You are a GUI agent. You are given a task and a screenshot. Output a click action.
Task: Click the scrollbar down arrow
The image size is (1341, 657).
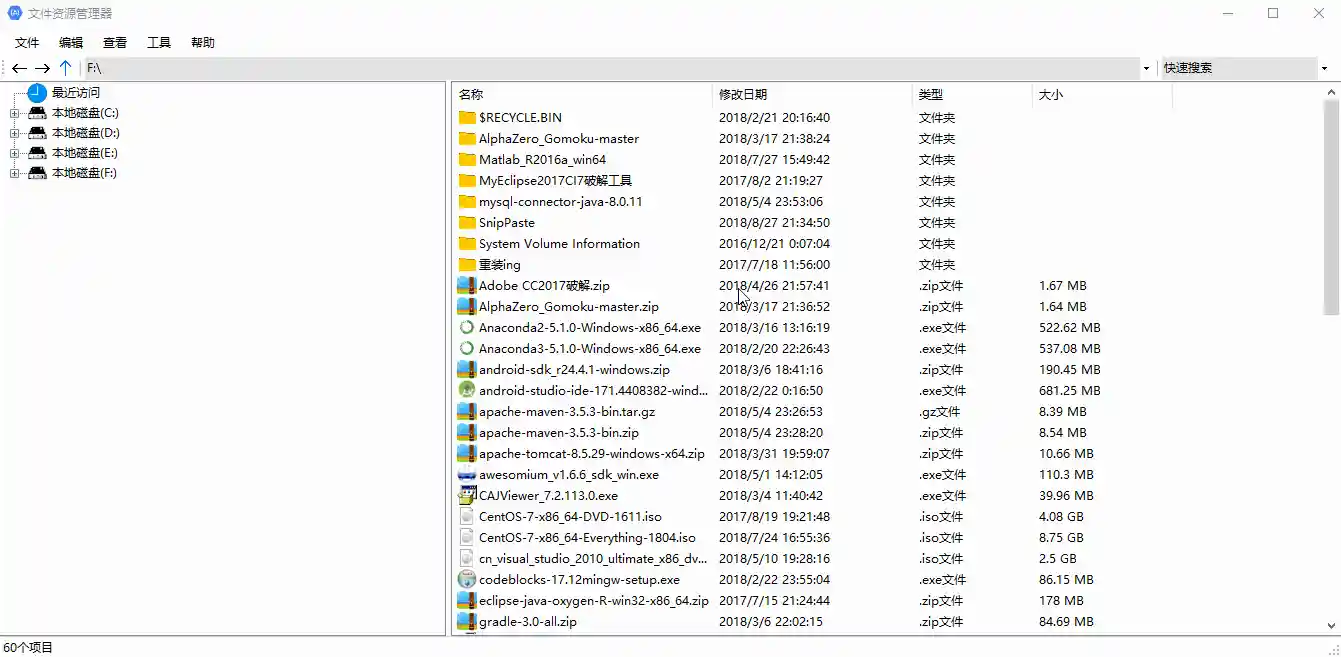coord(1331,625)
